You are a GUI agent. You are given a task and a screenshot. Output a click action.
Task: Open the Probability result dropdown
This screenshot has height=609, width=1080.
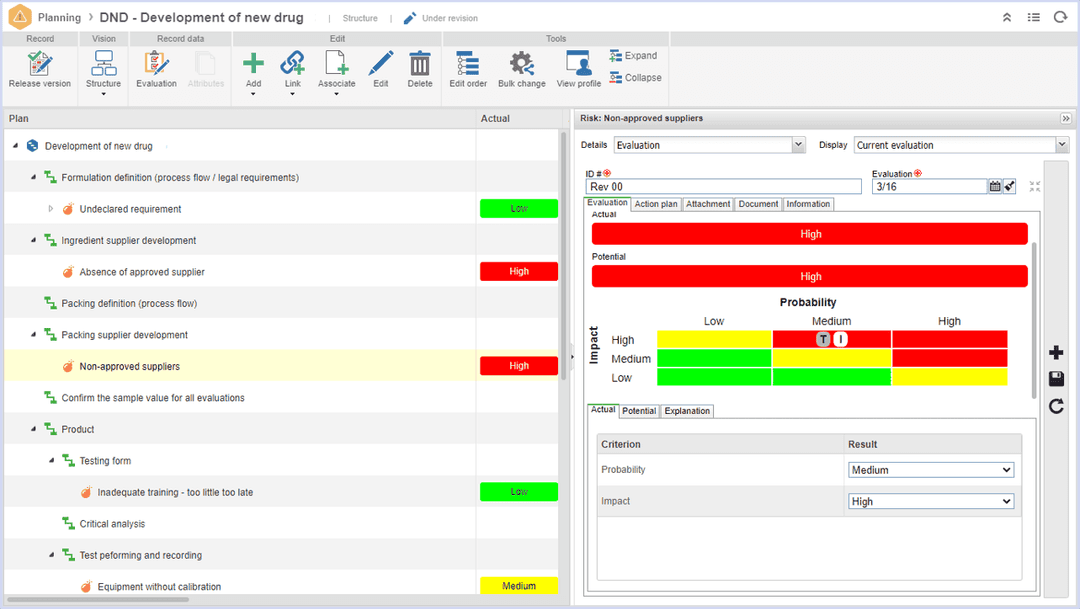tap(931, 470)
